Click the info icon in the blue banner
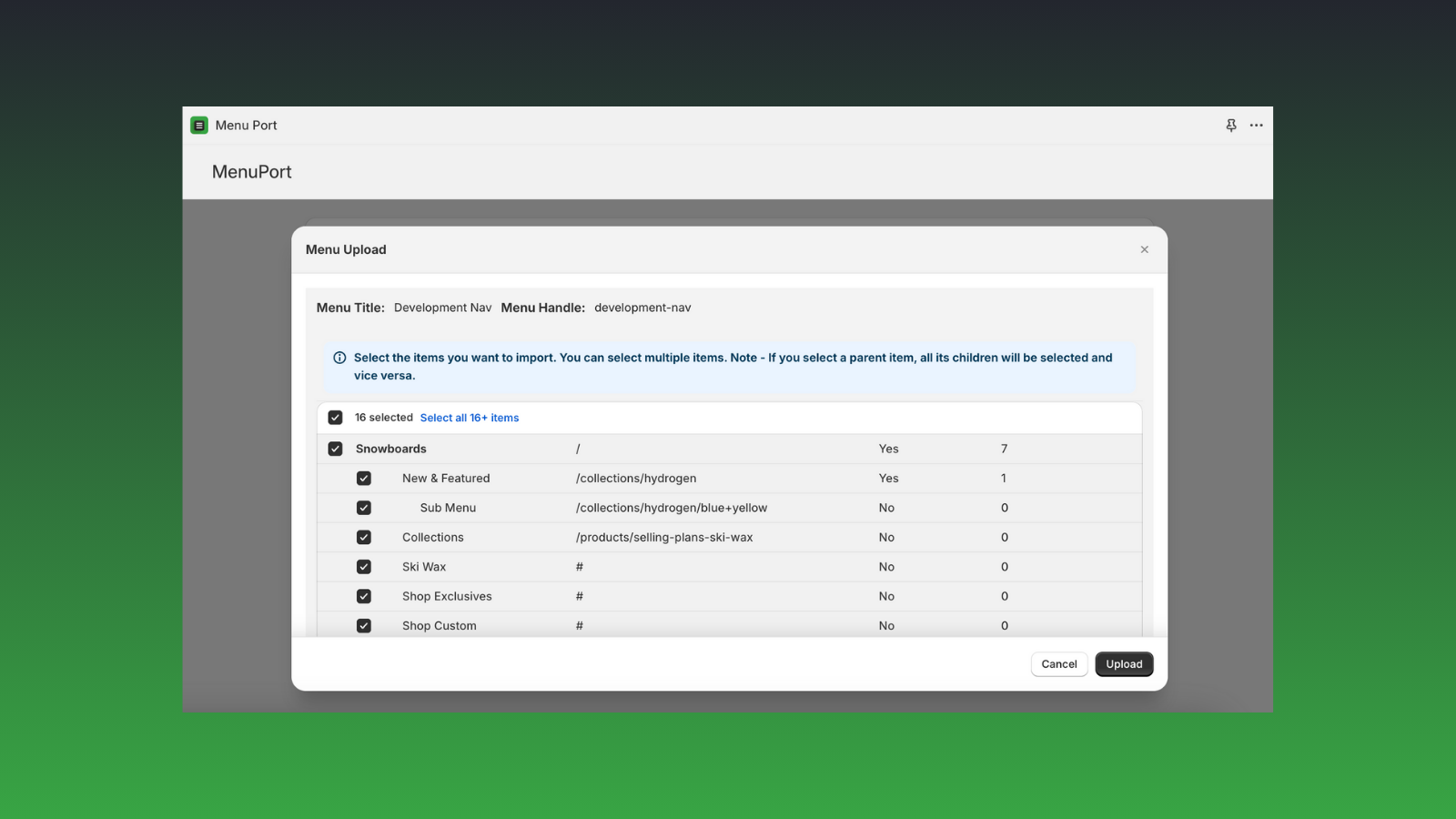1456x819 pixels. (339, 358)
